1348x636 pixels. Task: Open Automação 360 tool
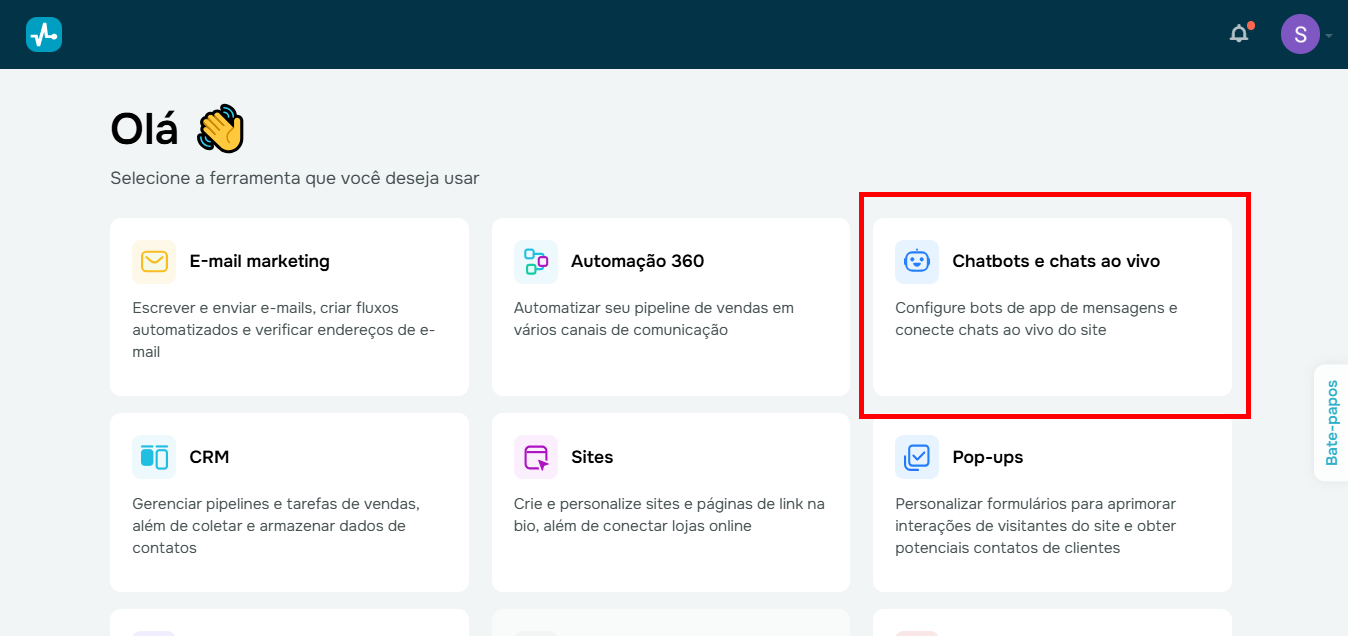[x=671, y=307]
